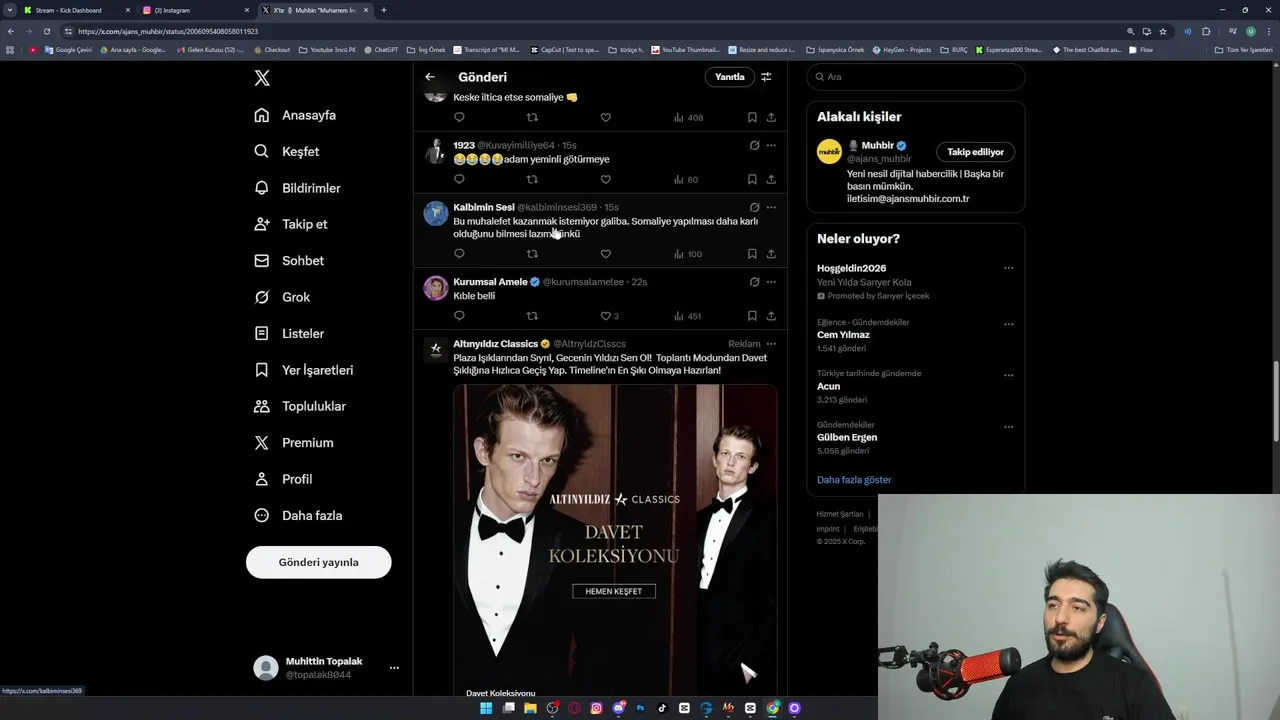Open Topluluklar in sidebar

[x=300, y=406]
